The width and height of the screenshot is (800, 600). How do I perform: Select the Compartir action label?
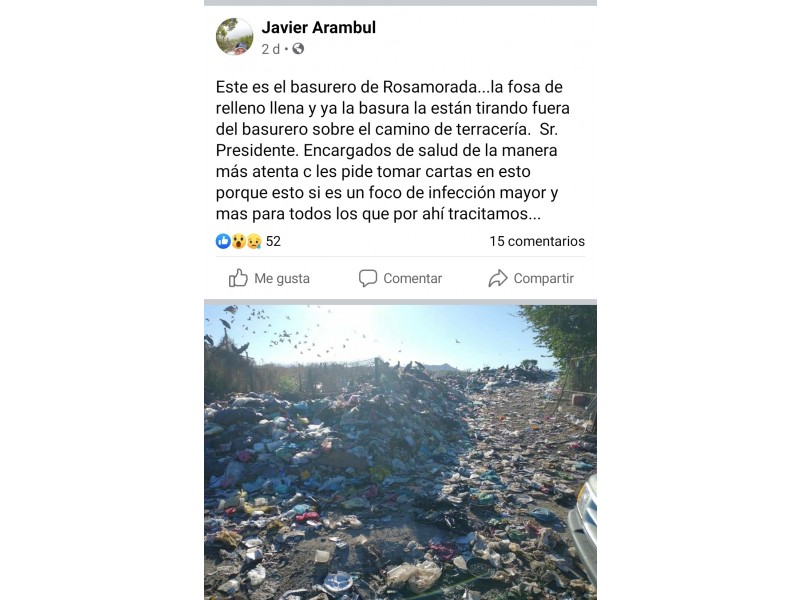click(x=543, y=279)
